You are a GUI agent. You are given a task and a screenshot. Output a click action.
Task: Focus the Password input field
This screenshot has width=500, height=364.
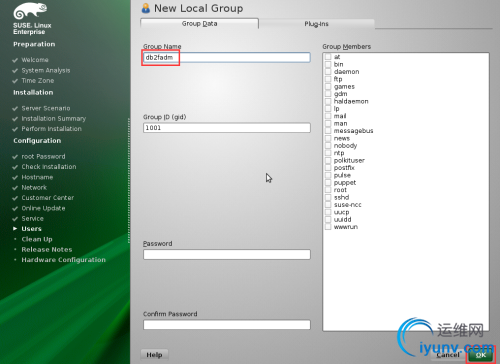click(x=227, y=254)
